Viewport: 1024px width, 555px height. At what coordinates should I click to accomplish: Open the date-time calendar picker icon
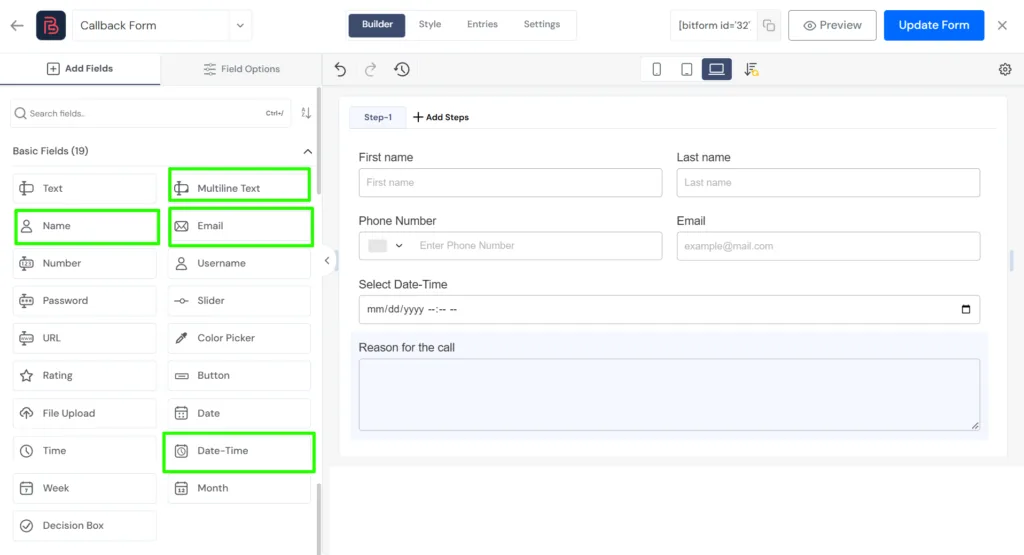tap(966, 309)
